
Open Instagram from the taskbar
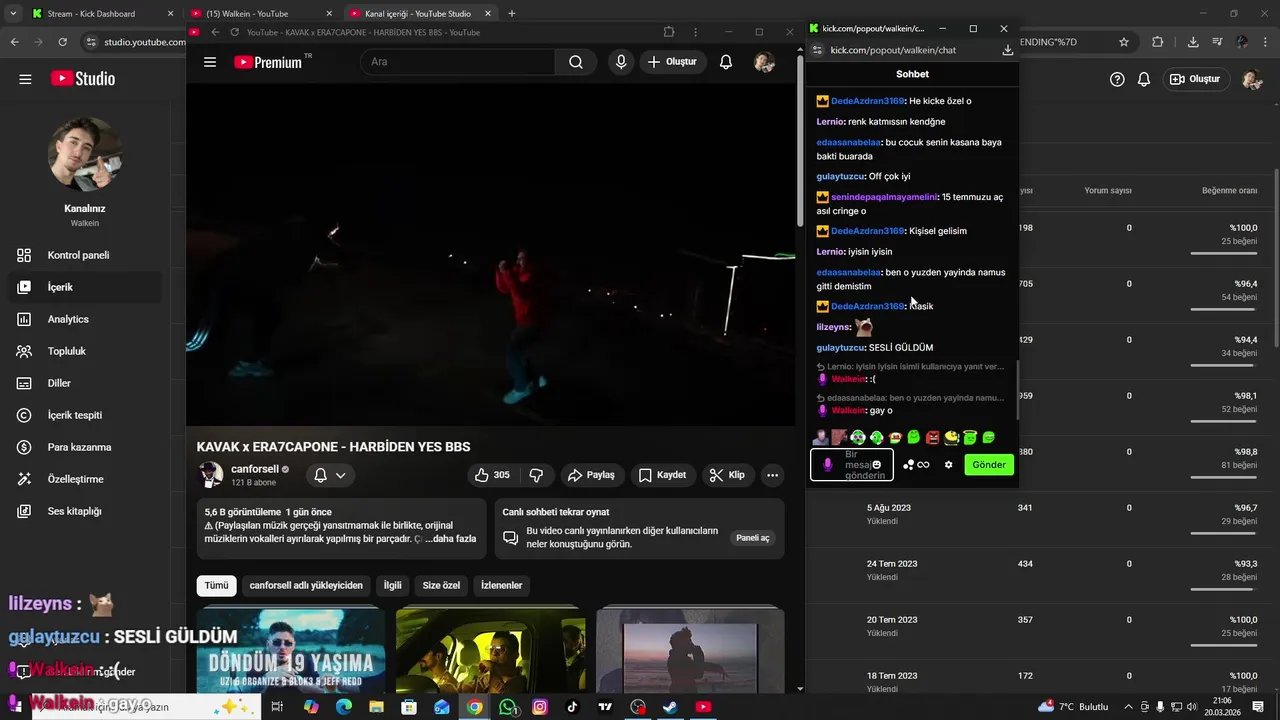(x=540, y=707)
